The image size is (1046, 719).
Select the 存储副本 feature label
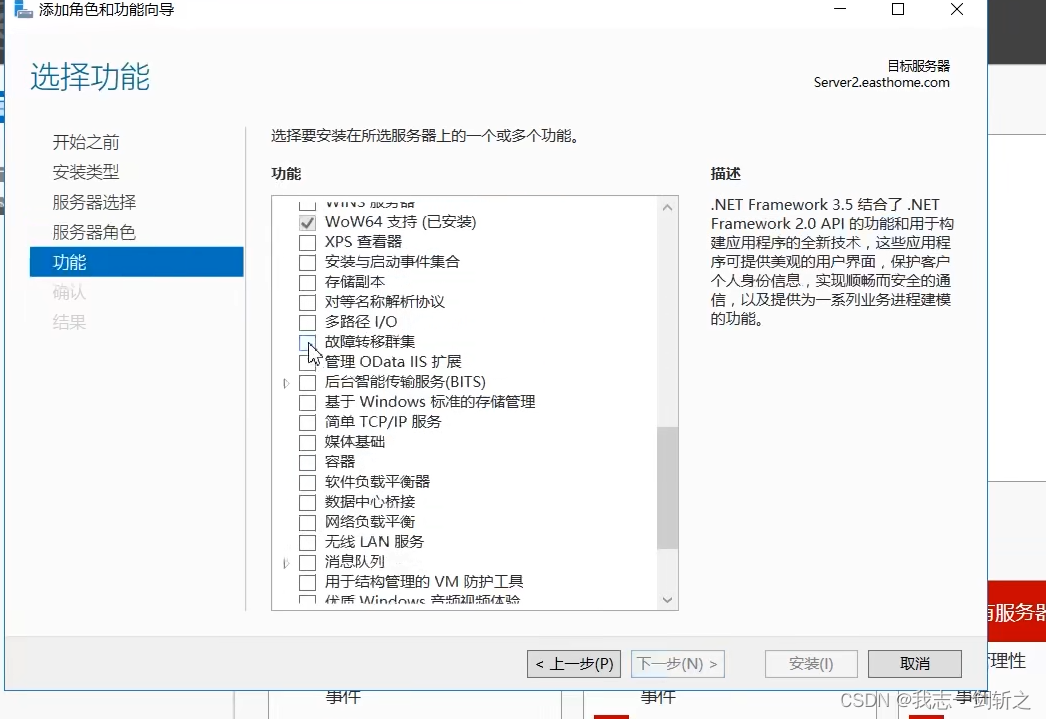click(355, 282)
